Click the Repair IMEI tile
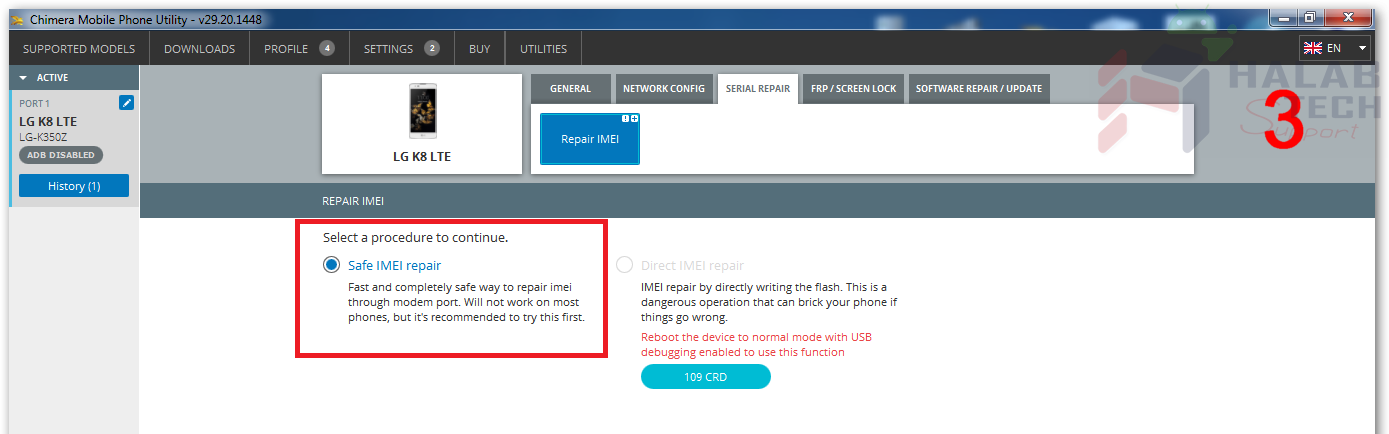The image size is (1389, 434). pyautogui.click(x=590, y=139)
